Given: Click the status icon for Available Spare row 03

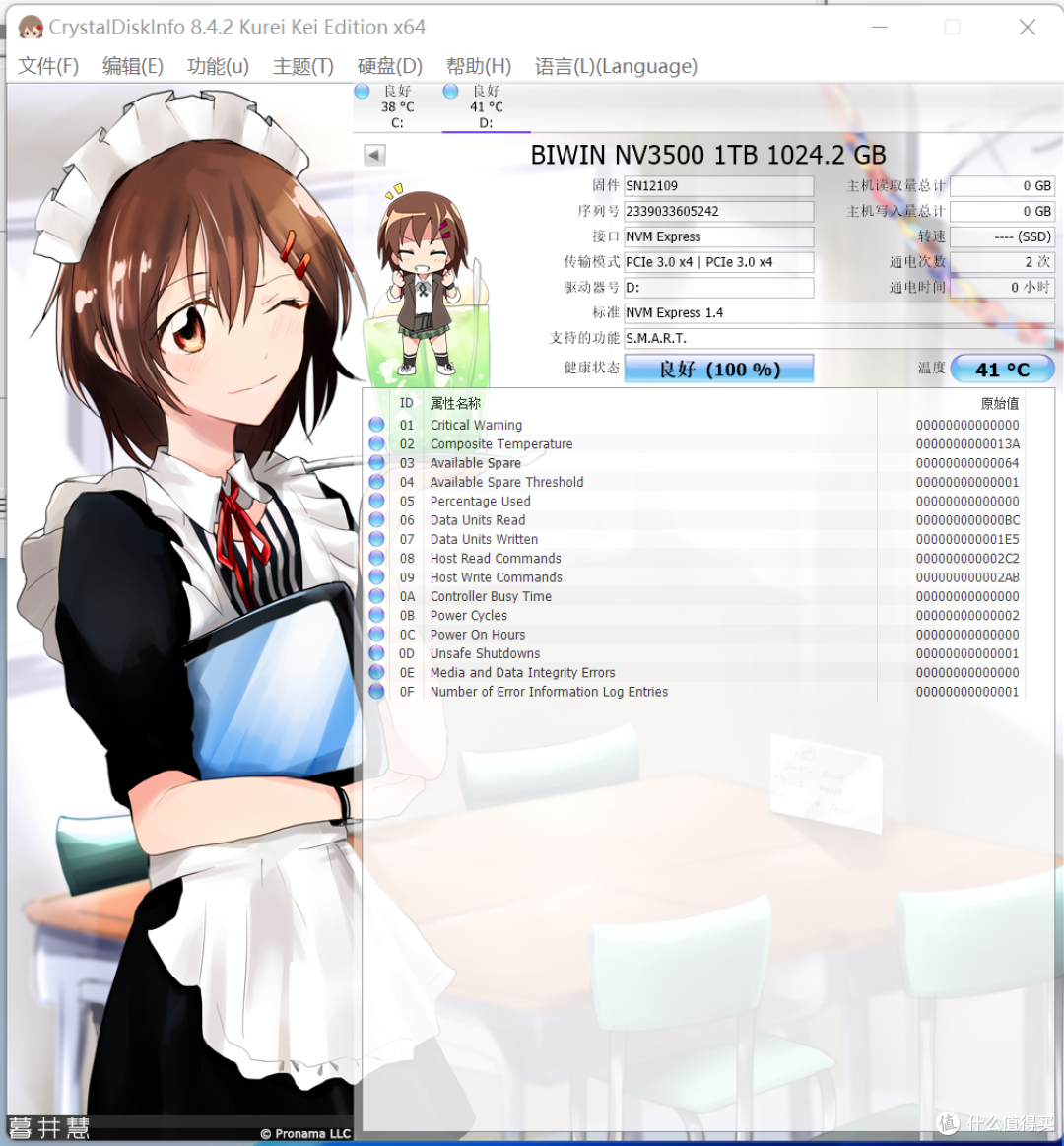Looking at the screenshot, I should [376, 463].
